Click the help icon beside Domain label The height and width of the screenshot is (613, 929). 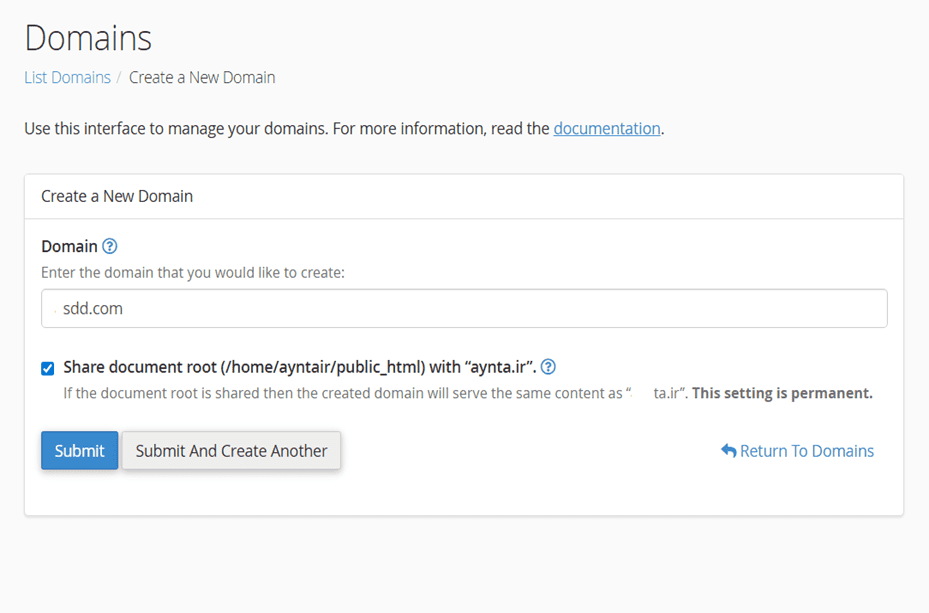click(110, 246)
